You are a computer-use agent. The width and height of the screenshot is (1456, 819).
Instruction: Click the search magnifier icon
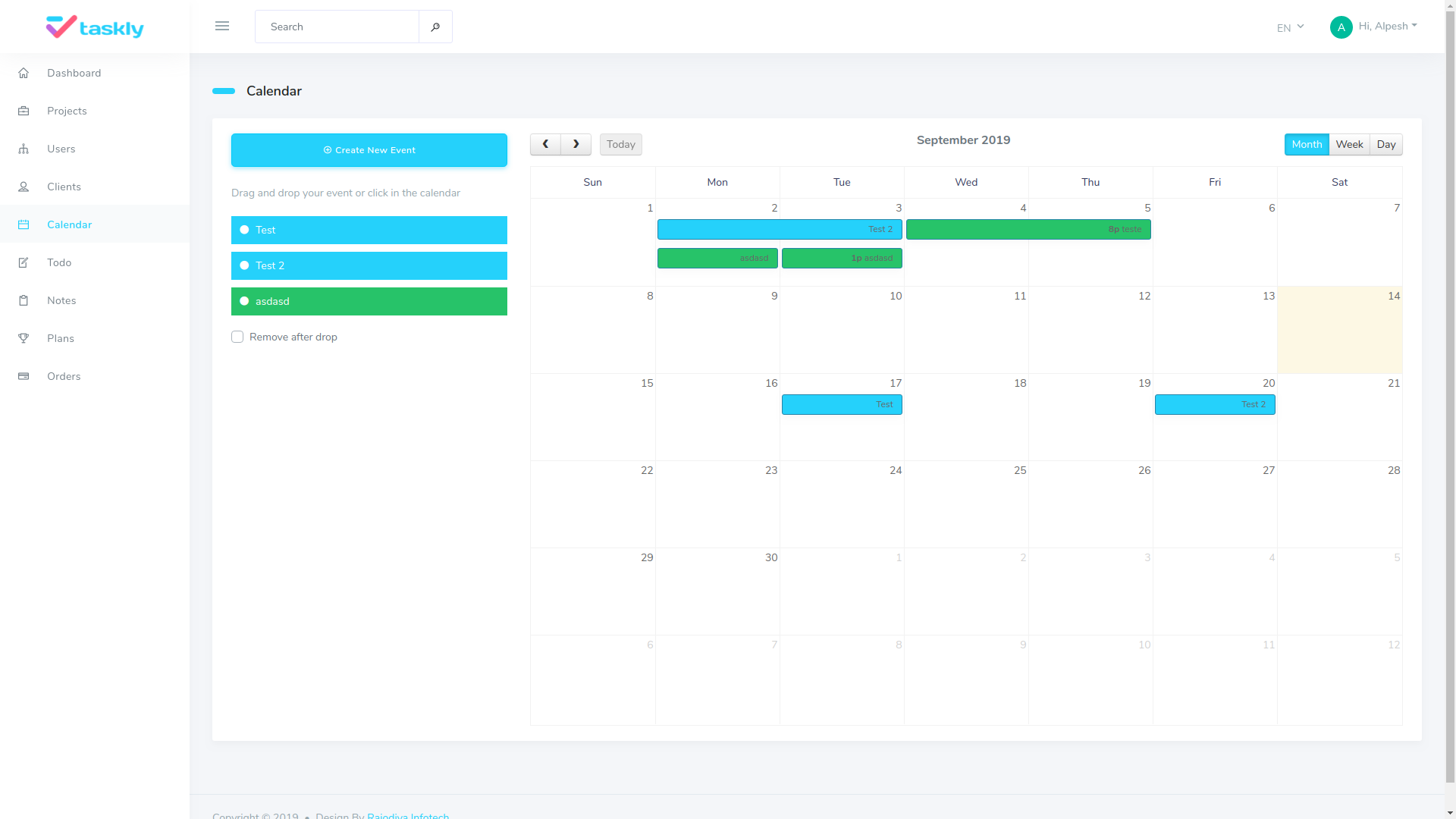(x=435, y=27)
